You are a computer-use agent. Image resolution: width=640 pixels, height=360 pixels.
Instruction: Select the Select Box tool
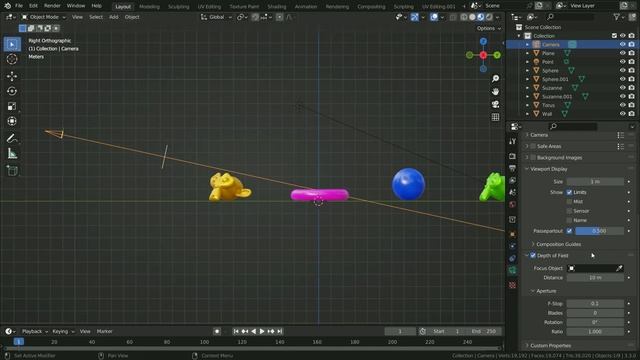[x=12, y=44]
